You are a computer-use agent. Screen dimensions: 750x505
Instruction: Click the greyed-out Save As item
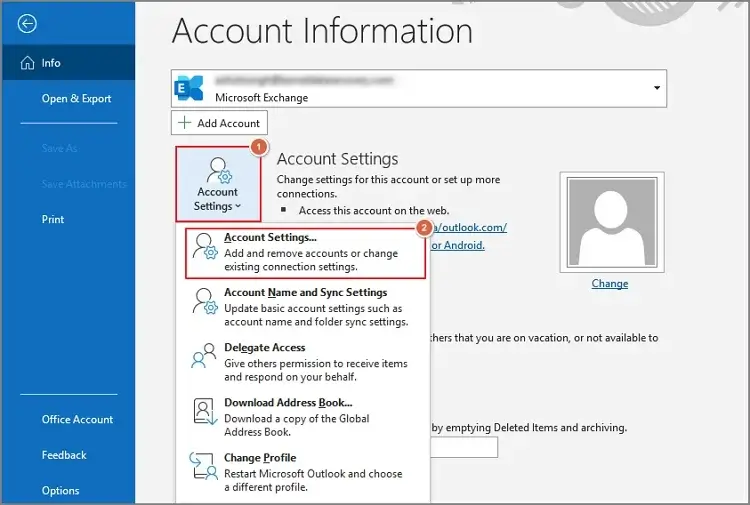tap(59, 148)
